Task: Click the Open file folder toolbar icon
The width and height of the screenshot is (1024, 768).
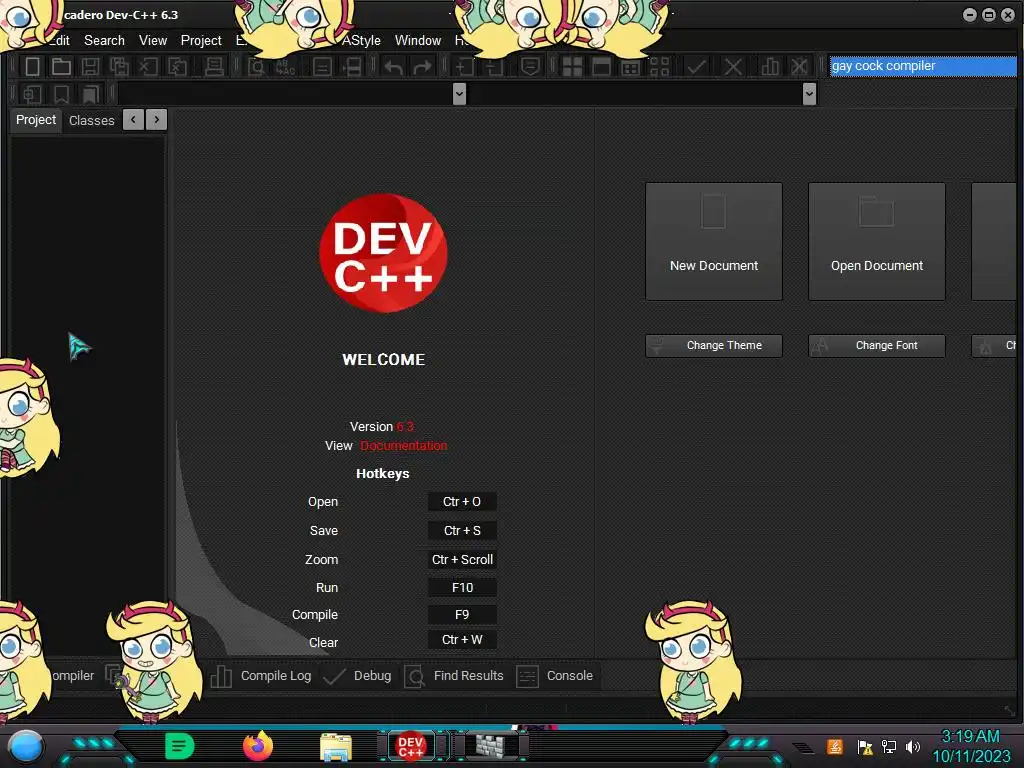Action: (x=61, y=66)
